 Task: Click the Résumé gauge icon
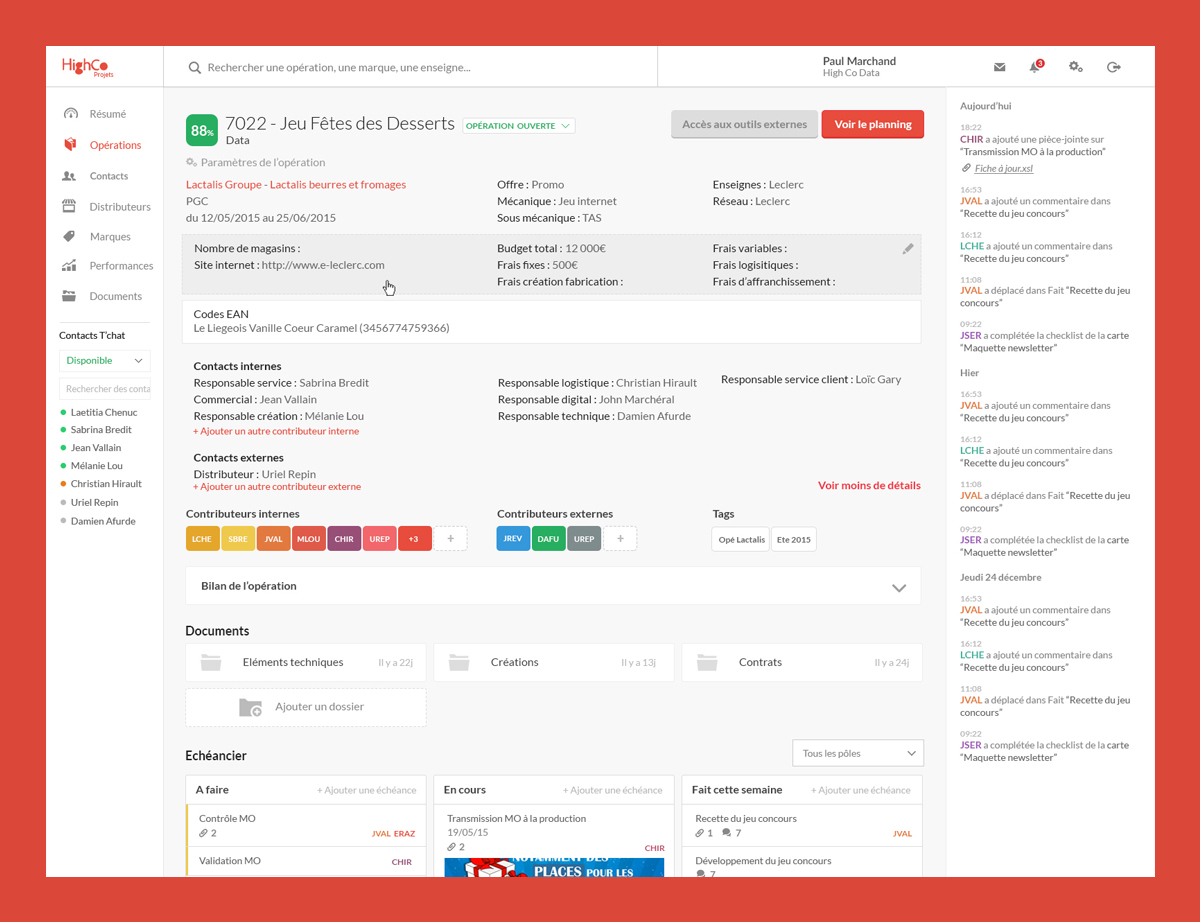(x=70, y=114)
